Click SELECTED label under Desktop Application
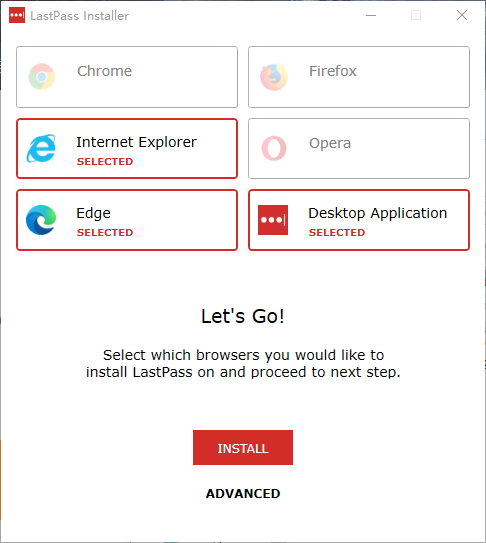 pos(337,232)
